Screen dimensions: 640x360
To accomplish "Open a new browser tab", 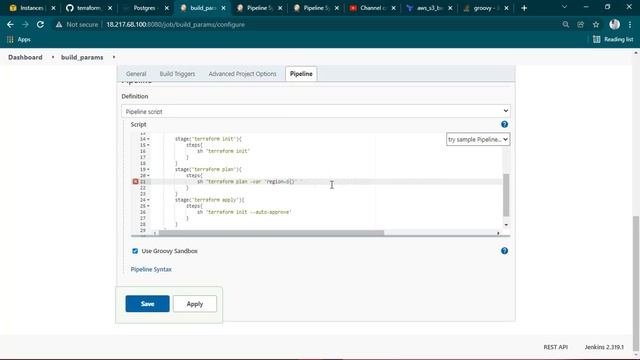I will [524, 8].
